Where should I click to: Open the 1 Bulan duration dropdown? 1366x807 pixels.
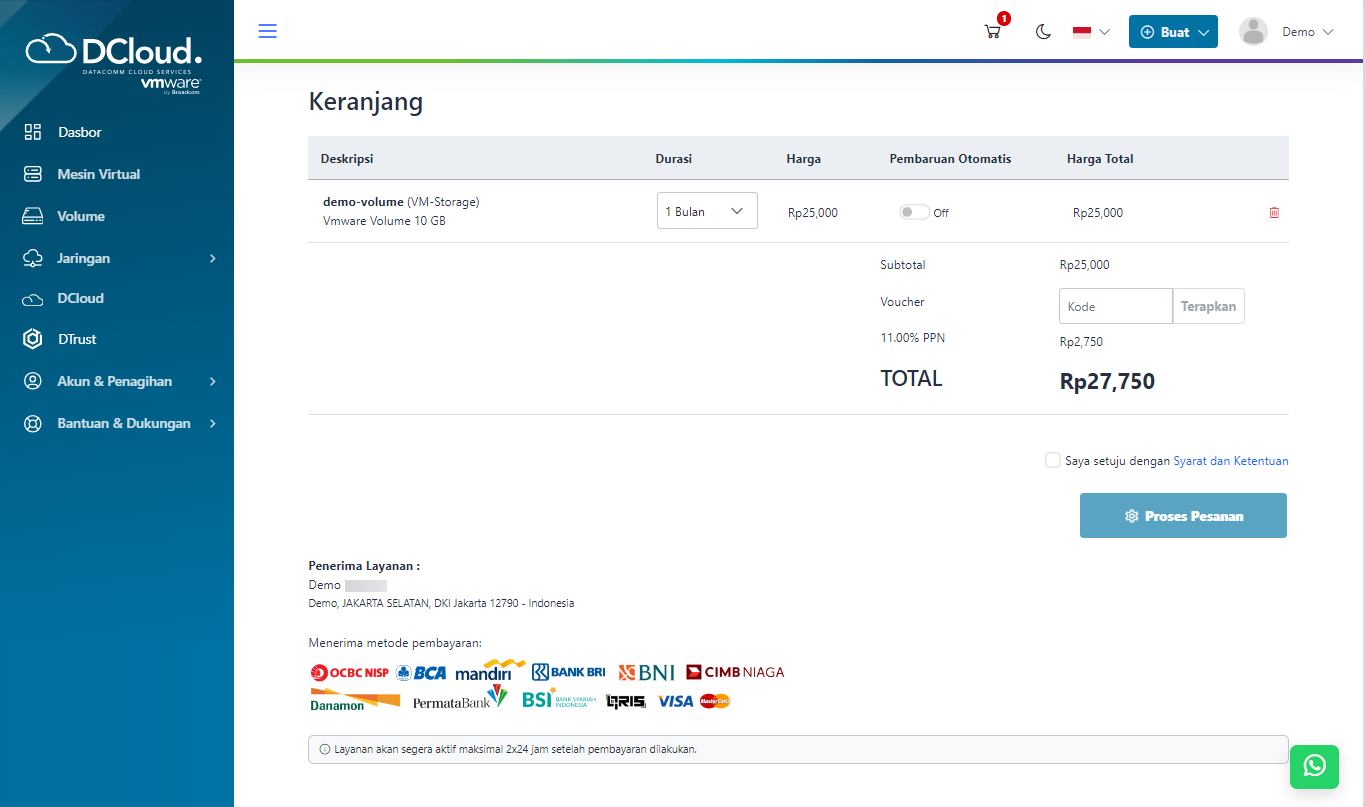pyautogui.click(x=707, y=211)
